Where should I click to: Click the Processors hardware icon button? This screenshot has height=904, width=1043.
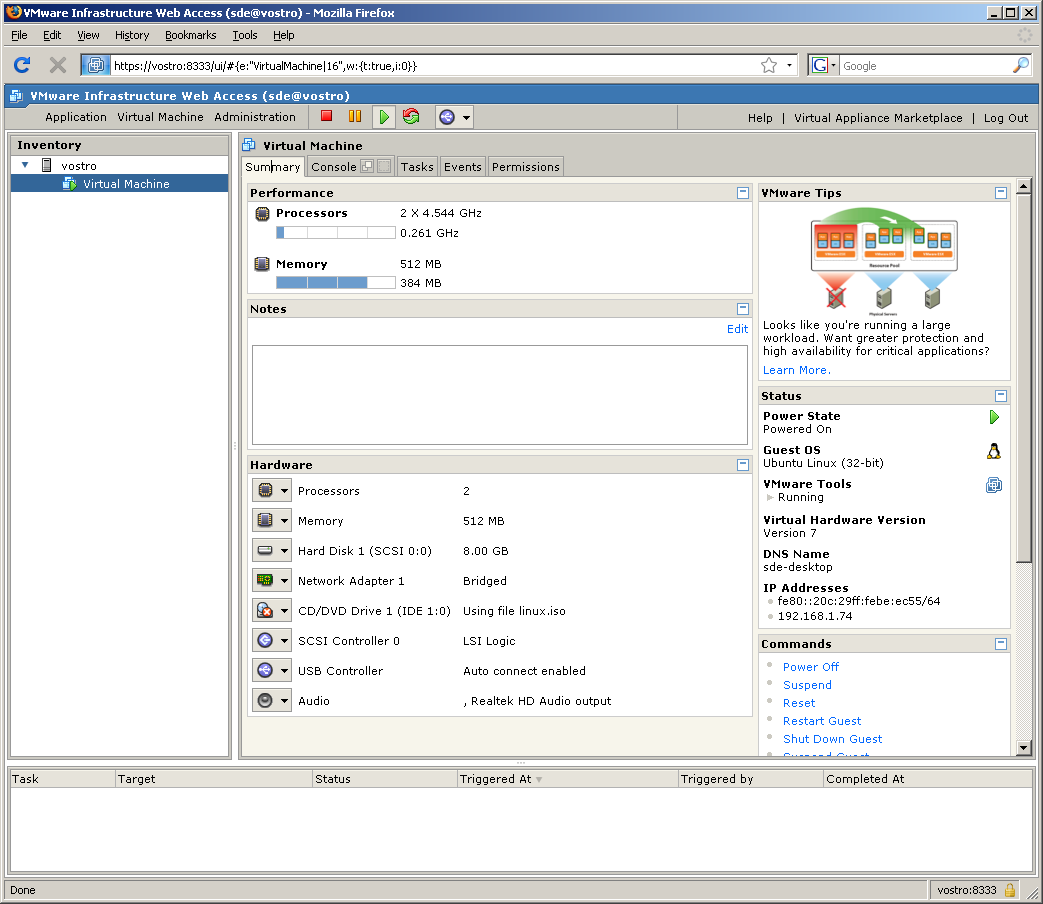coord(265,490)
